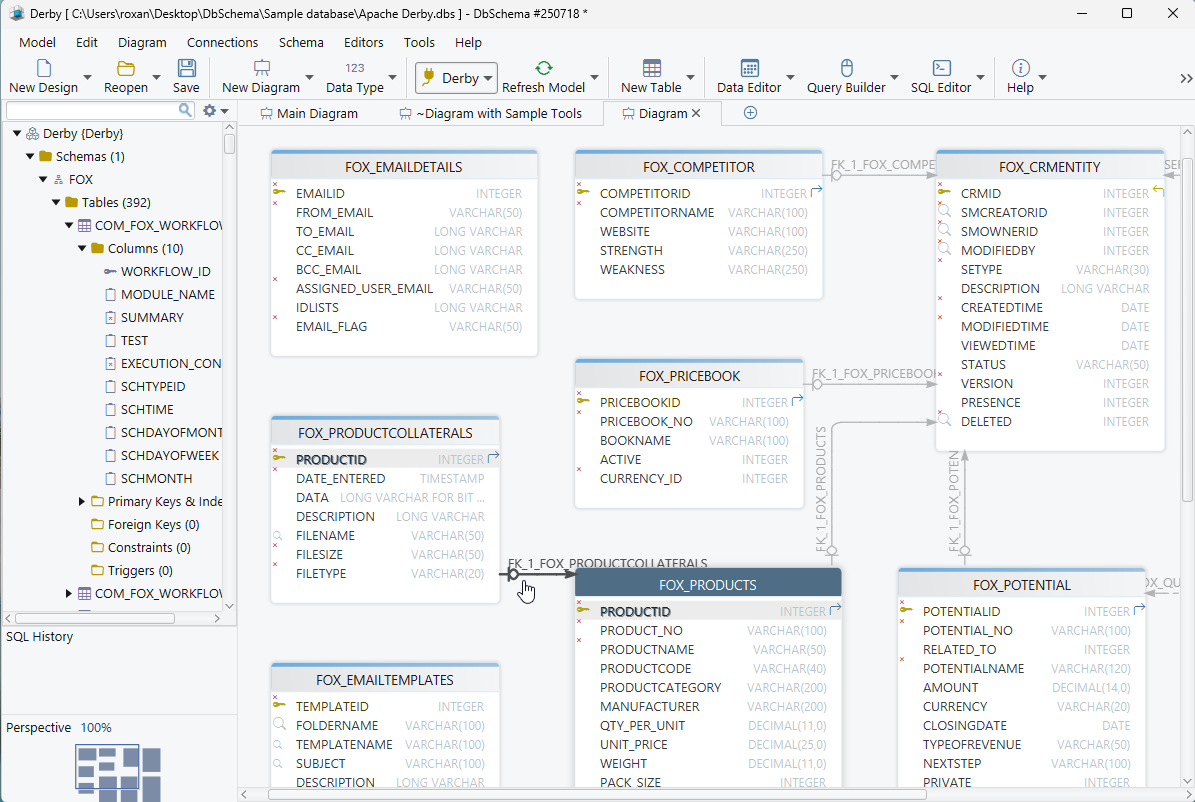This screenshot has width=1195, height=802.
Task: Open the Refresh Model dropdown arrow
Action: coord(594,78)
